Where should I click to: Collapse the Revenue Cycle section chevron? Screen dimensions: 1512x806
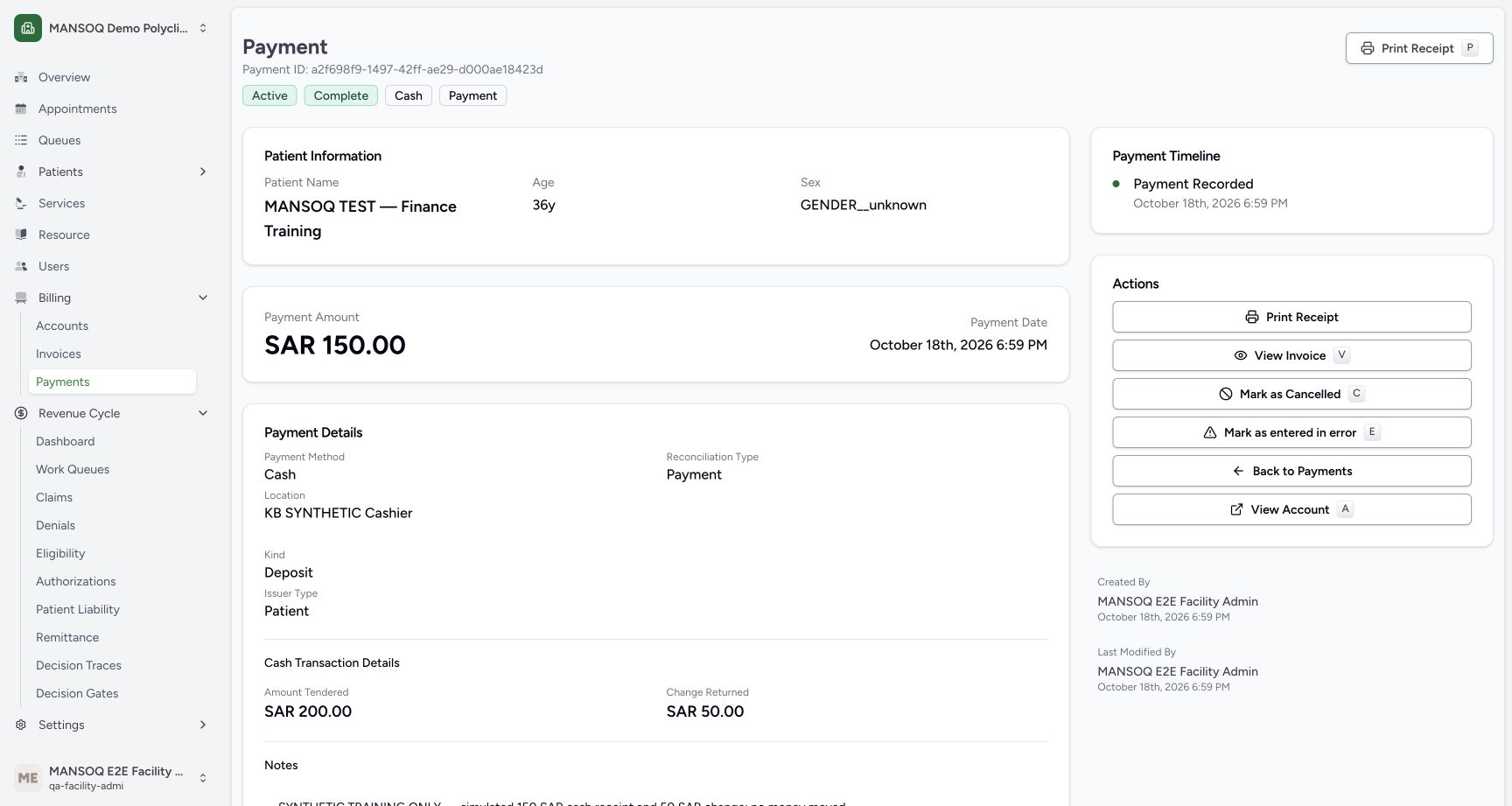(203, 413)
